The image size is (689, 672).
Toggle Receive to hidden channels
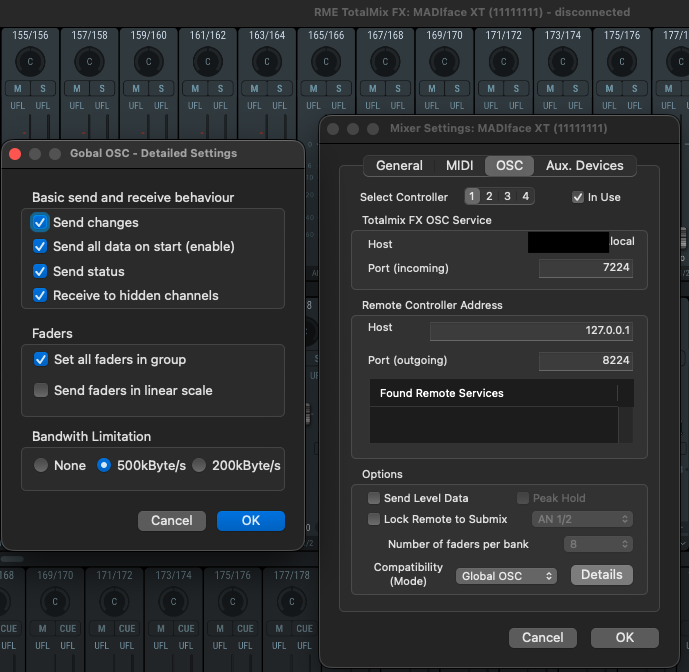click(x=40, y=295)
